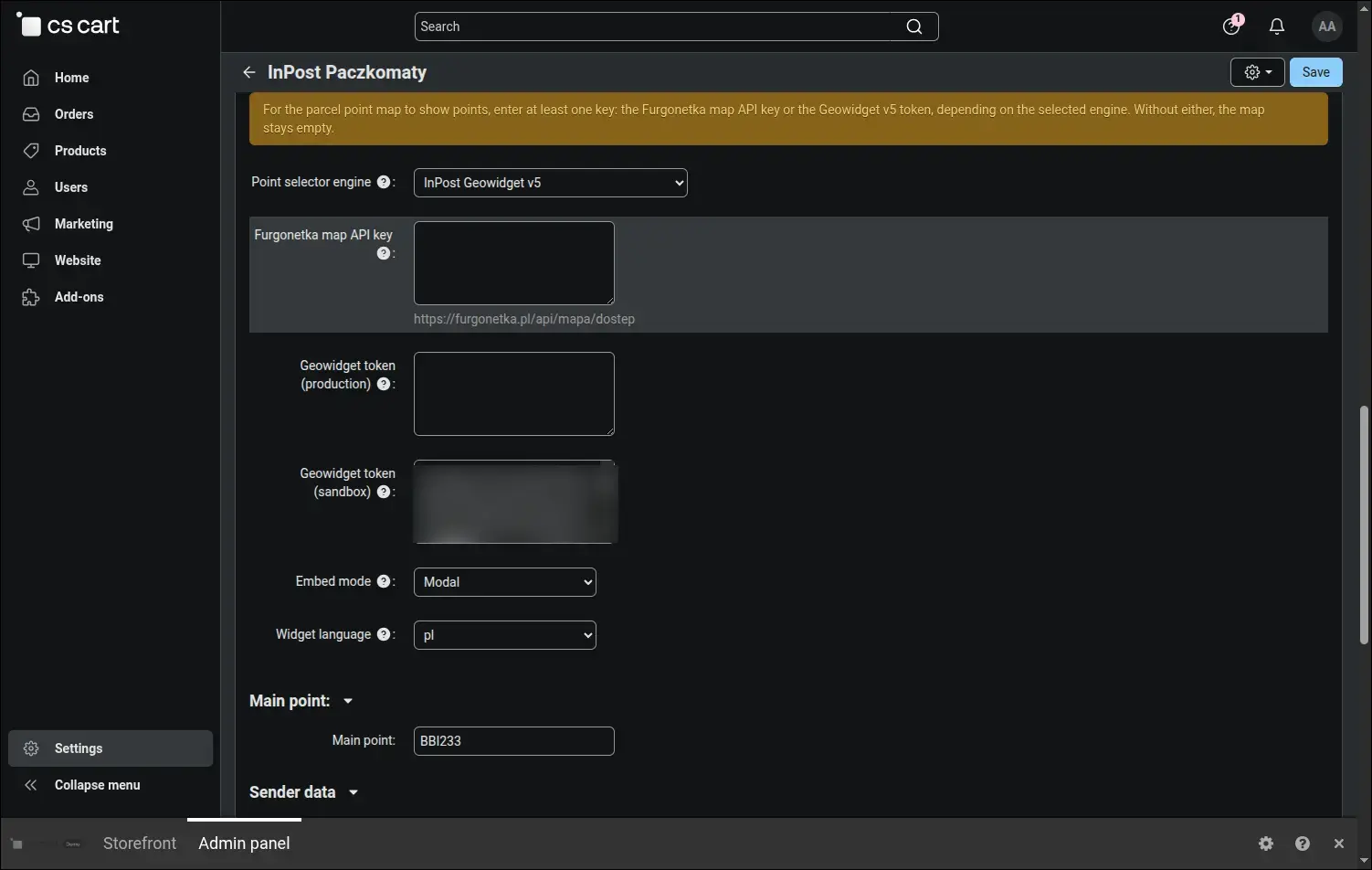Open the gear dropdown next to Save
This screenshot has height=870, width=1372.
[1258, 72]
